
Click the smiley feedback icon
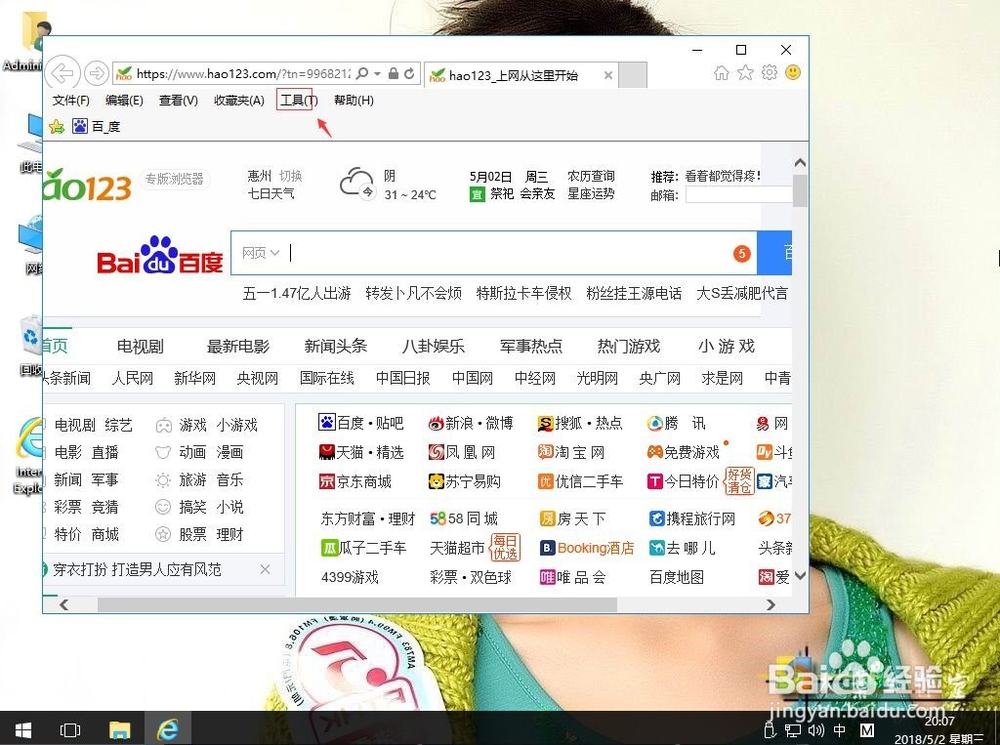click(x=792, y=73)
